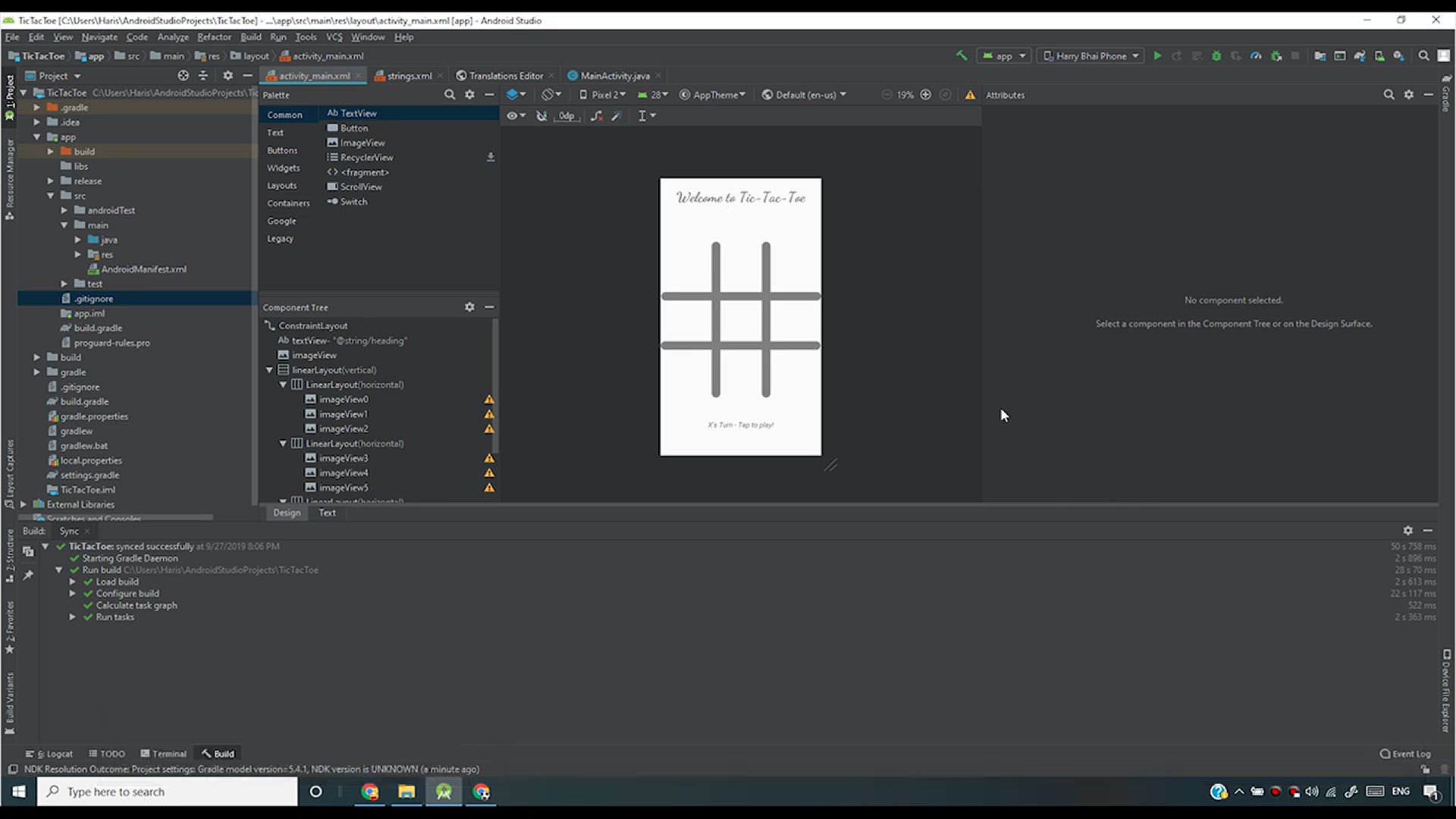Click the Infer Constraints magic wand
The width and height of the screenshot is (1456, 819).
click(617, 116)
